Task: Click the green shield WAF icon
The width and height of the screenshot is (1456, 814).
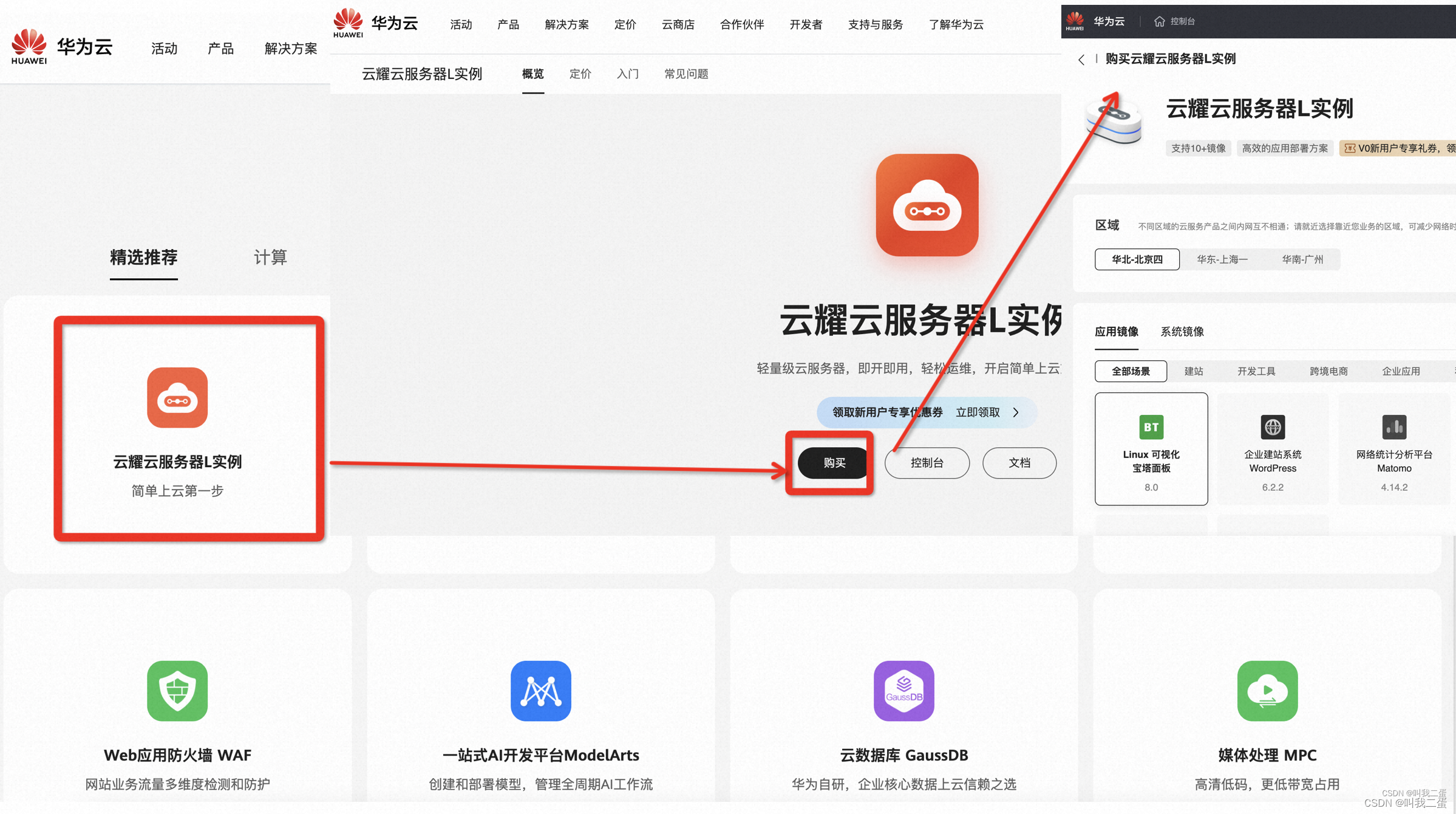Action: click(177, 691)
